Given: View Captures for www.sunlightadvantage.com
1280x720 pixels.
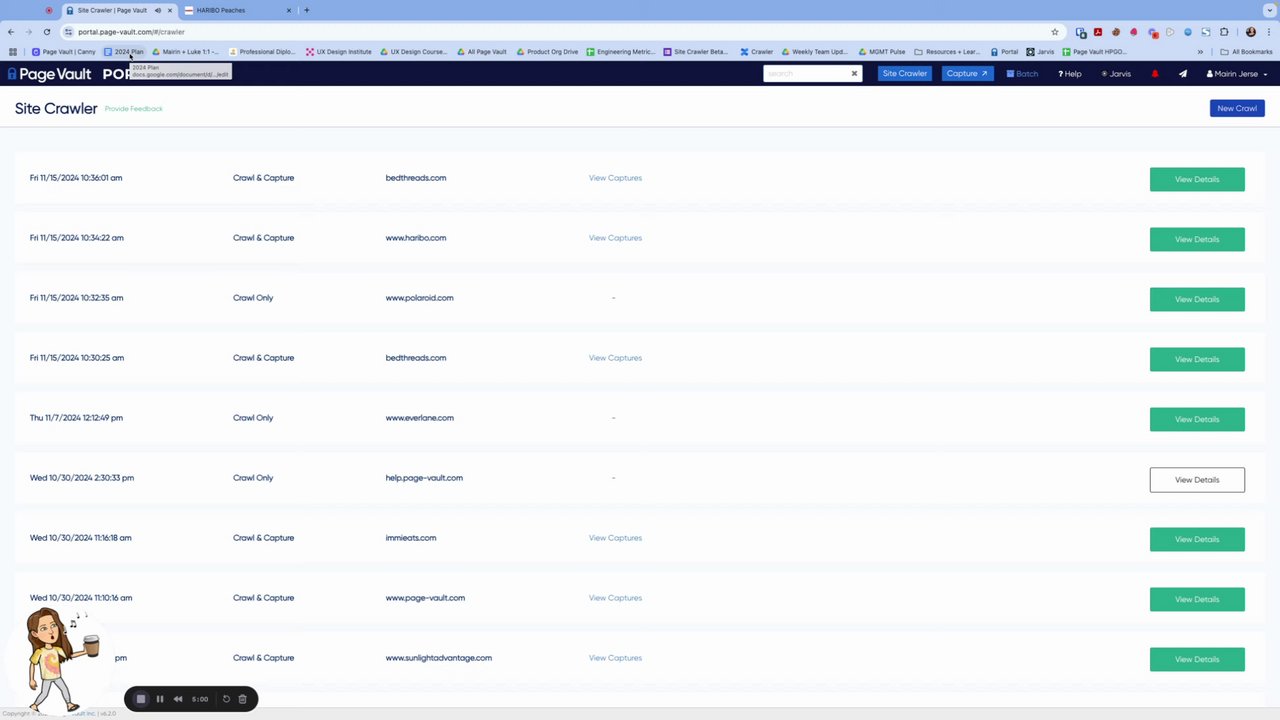Looking at the screenshot, I should point(615,658).
